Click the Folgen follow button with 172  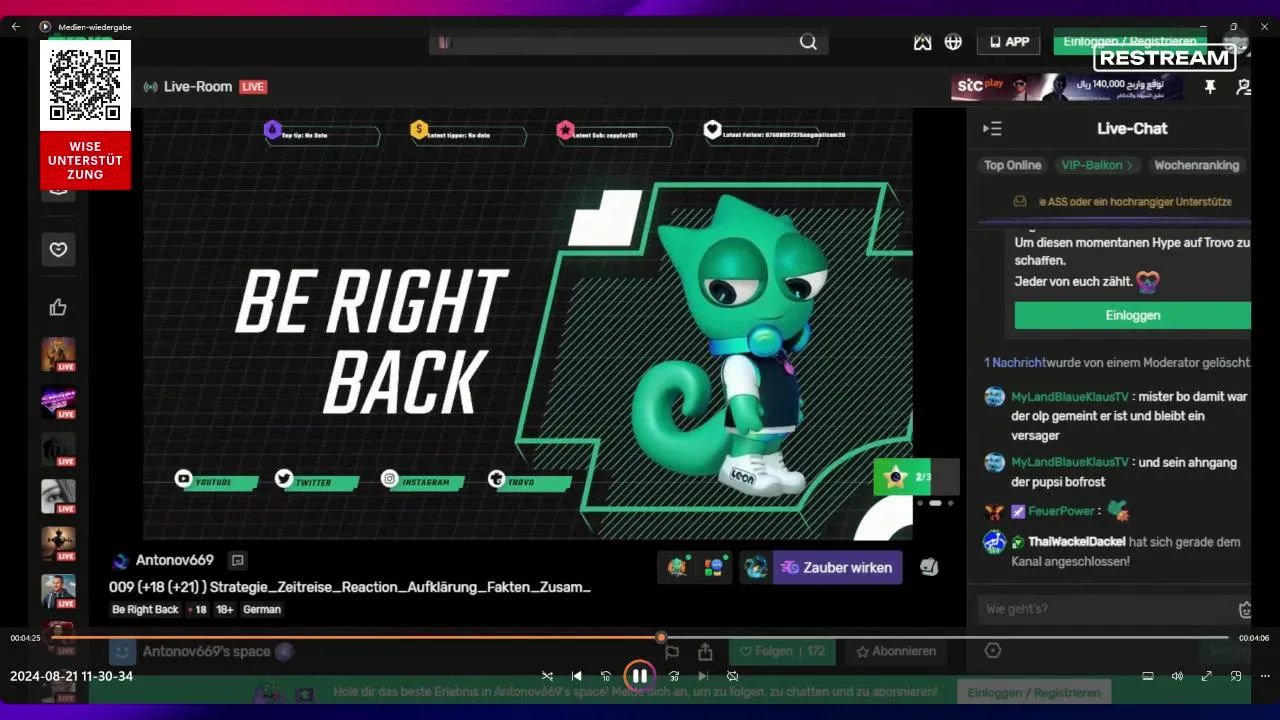[781, 651]
